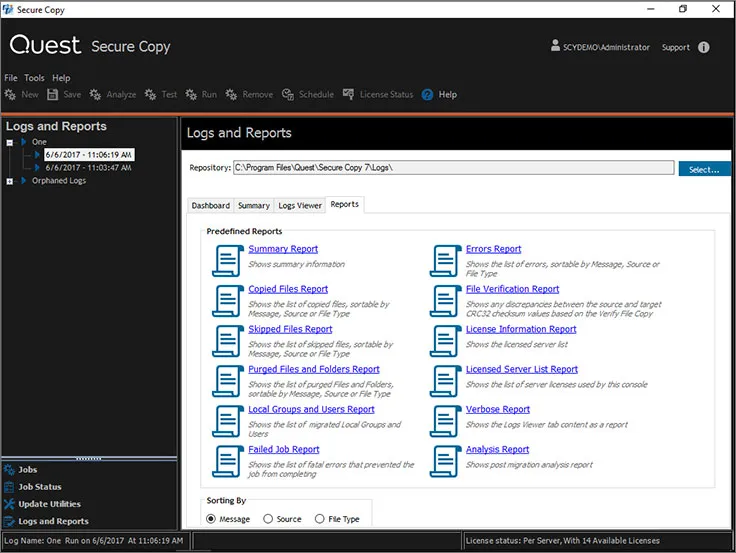Switch to the Dashboard tab

pyautogui.click(x=211, y=206)
